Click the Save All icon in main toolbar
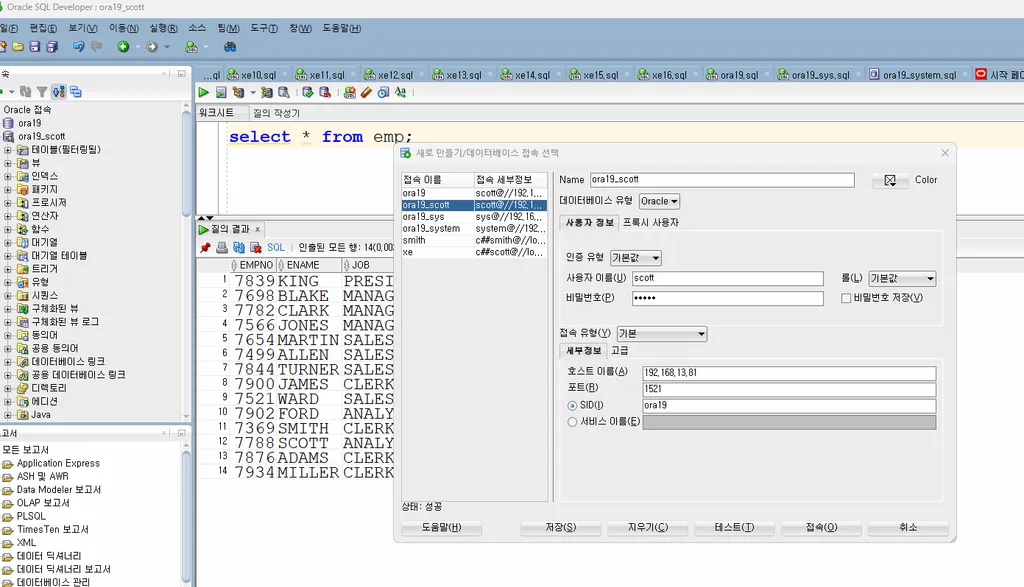Image resolution: width=1024 pixels, height=587 pixels. coord(52,47)
